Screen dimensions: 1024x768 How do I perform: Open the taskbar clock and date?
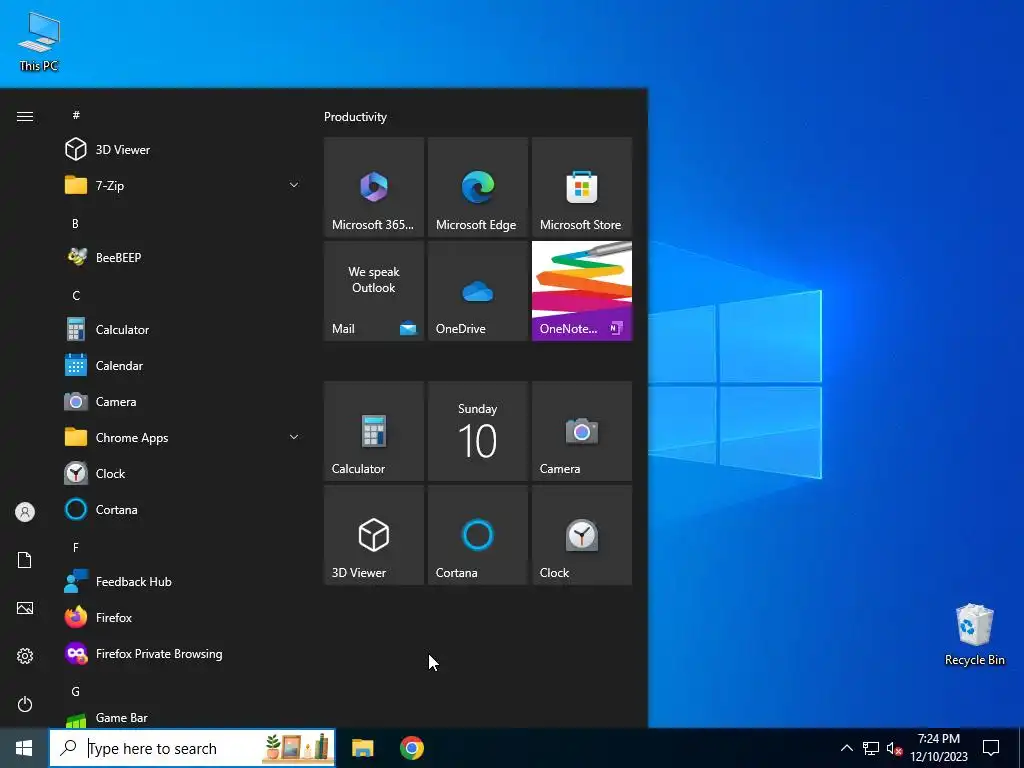(939, 748)
